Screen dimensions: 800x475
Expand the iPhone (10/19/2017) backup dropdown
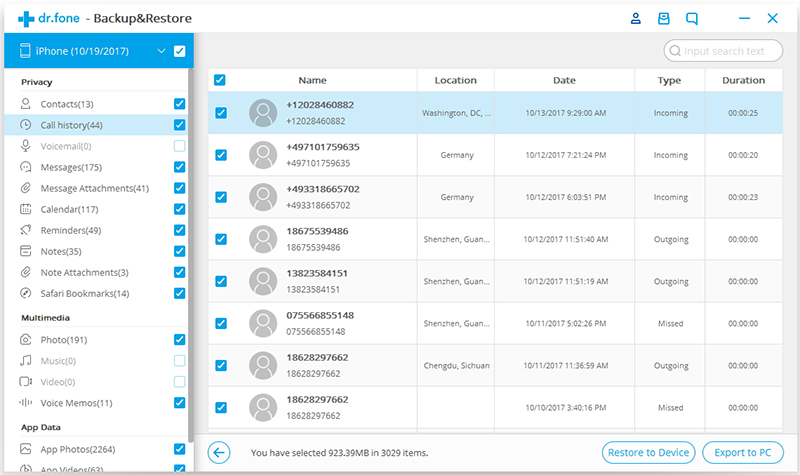[x=161, y=51]
